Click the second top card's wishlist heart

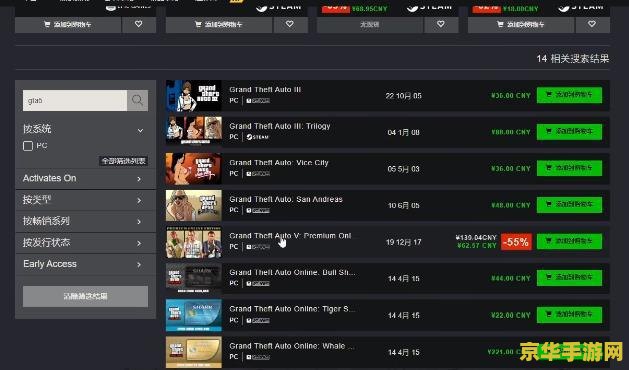pos(290,24)
